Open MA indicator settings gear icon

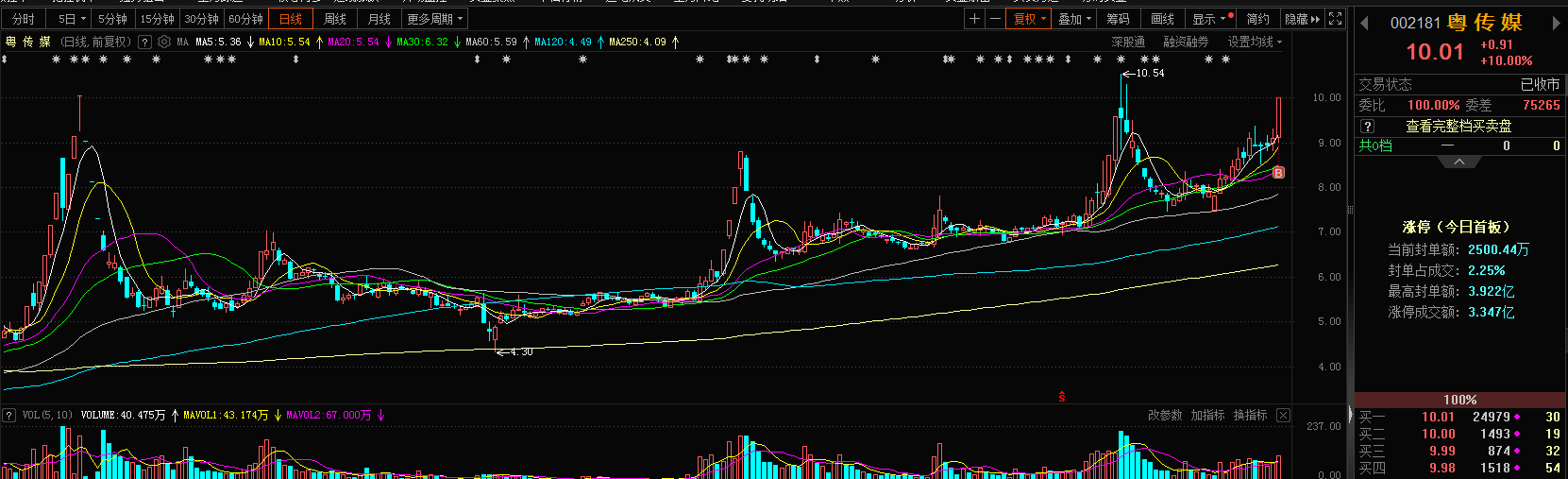click(164, 42)
